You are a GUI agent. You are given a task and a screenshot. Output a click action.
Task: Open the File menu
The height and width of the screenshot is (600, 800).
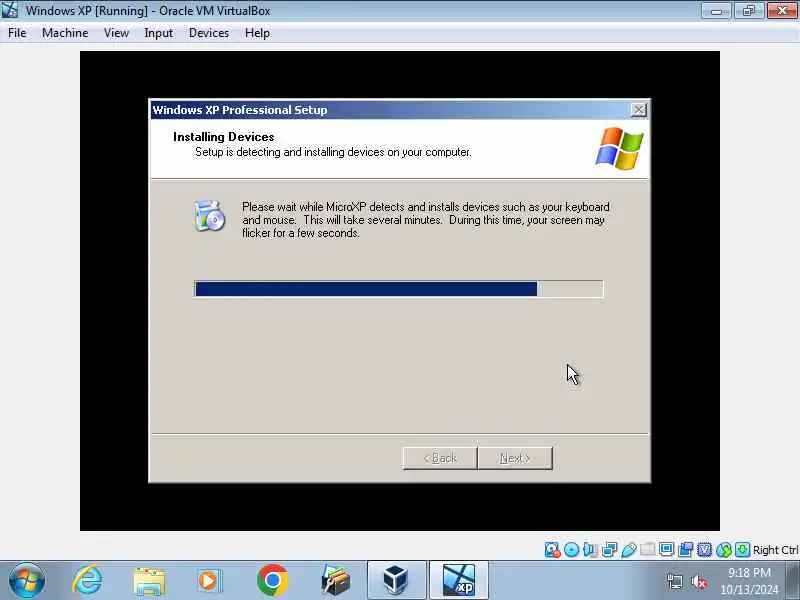click(17, 33)
